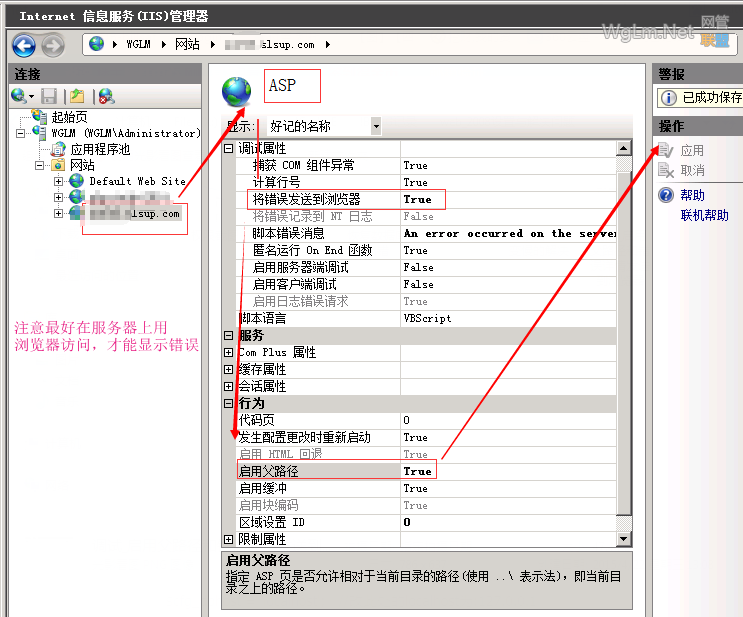Click the Apply action icon

click(666, 151)
